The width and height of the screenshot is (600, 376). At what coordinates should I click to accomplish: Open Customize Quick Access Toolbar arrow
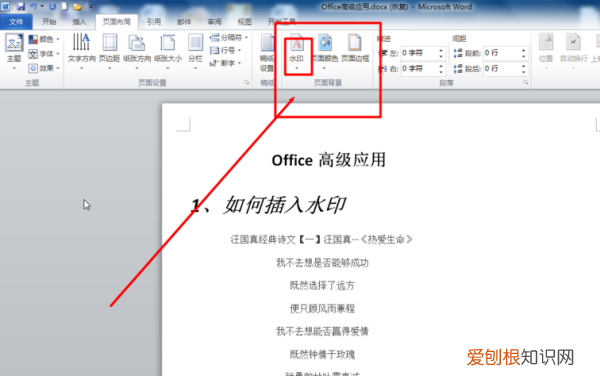[91, 7]
